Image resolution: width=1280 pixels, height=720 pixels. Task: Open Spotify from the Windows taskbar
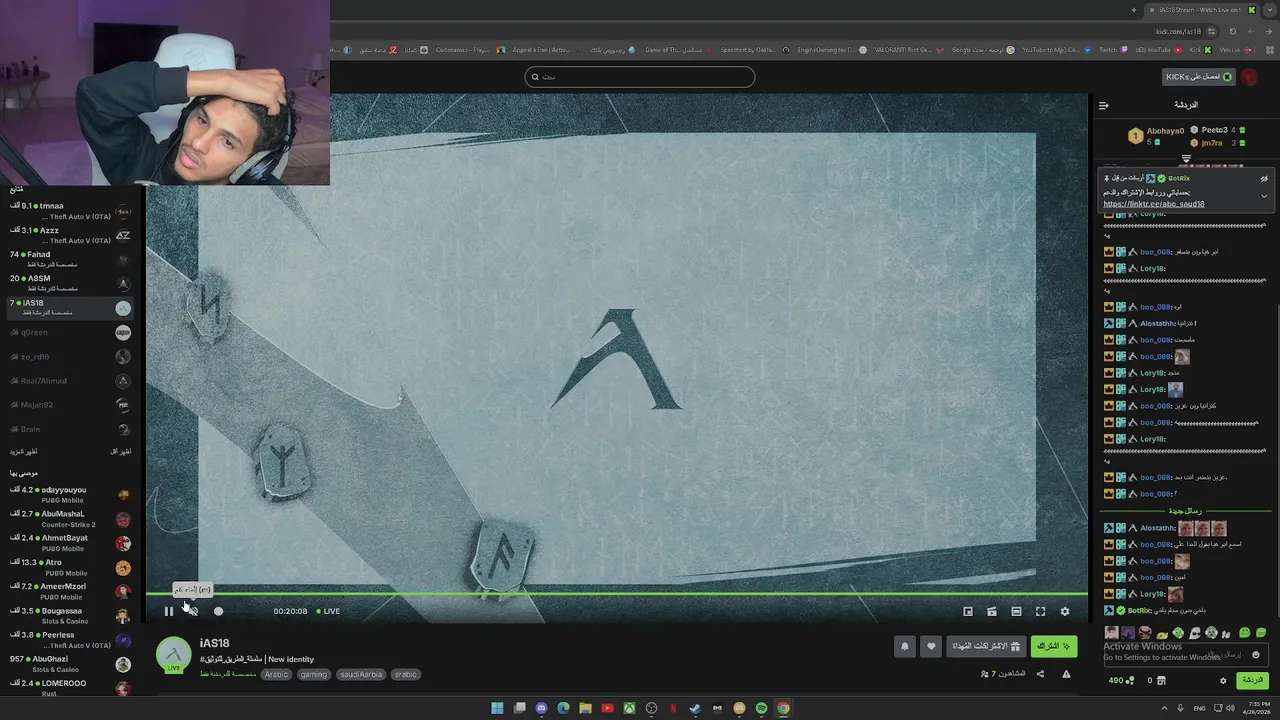[761, 708]
